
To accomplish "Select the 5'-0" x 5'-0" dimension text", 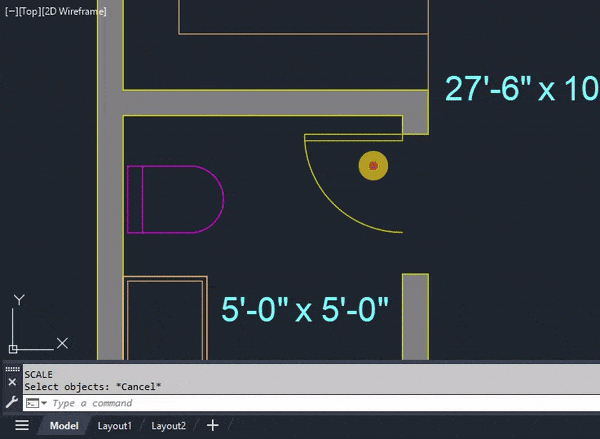I will (305, 309).
